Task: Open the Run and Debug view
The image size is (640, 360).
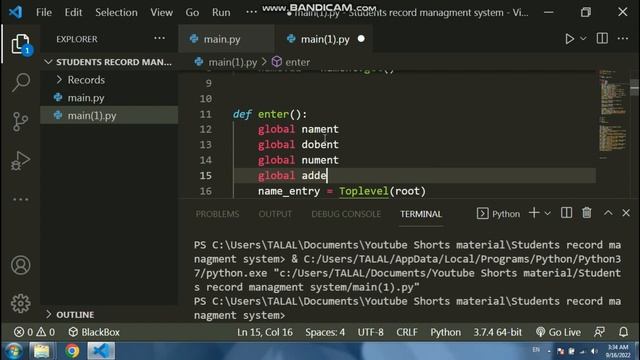Action: point(20,160)
